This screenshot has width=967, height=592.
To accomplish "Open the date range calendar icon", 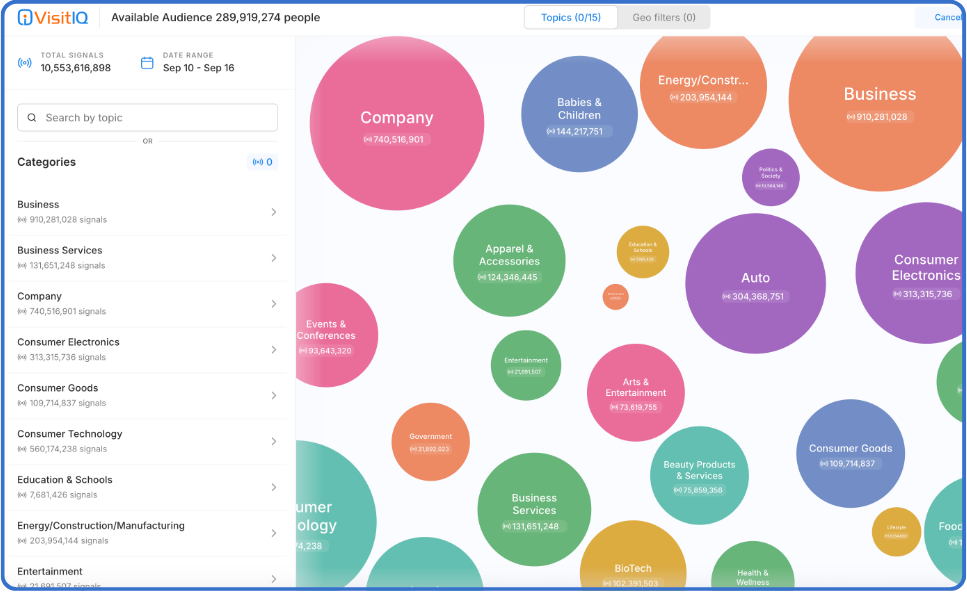I will click(x=147, y=62).
